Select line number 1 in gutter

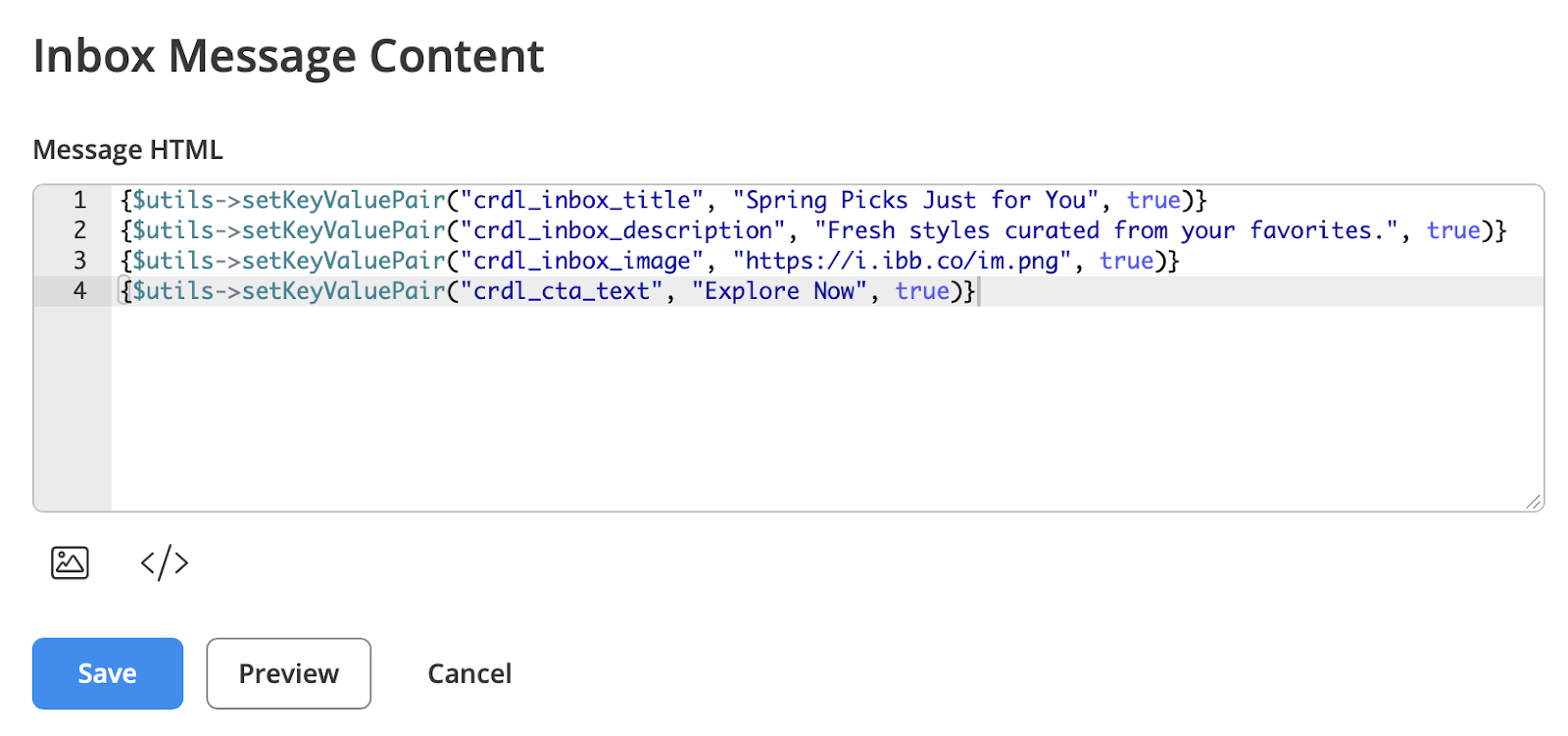[x=80, y=200]
